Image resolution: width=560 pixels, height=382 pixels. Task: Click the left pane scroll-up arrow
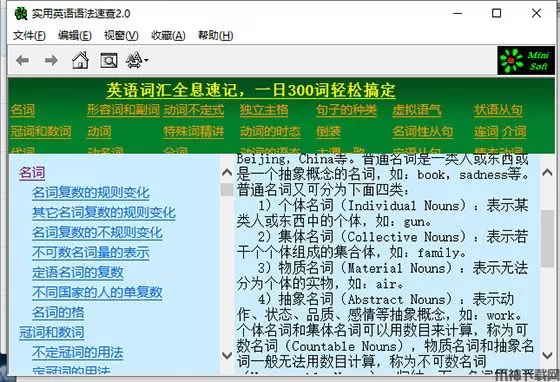227,173
